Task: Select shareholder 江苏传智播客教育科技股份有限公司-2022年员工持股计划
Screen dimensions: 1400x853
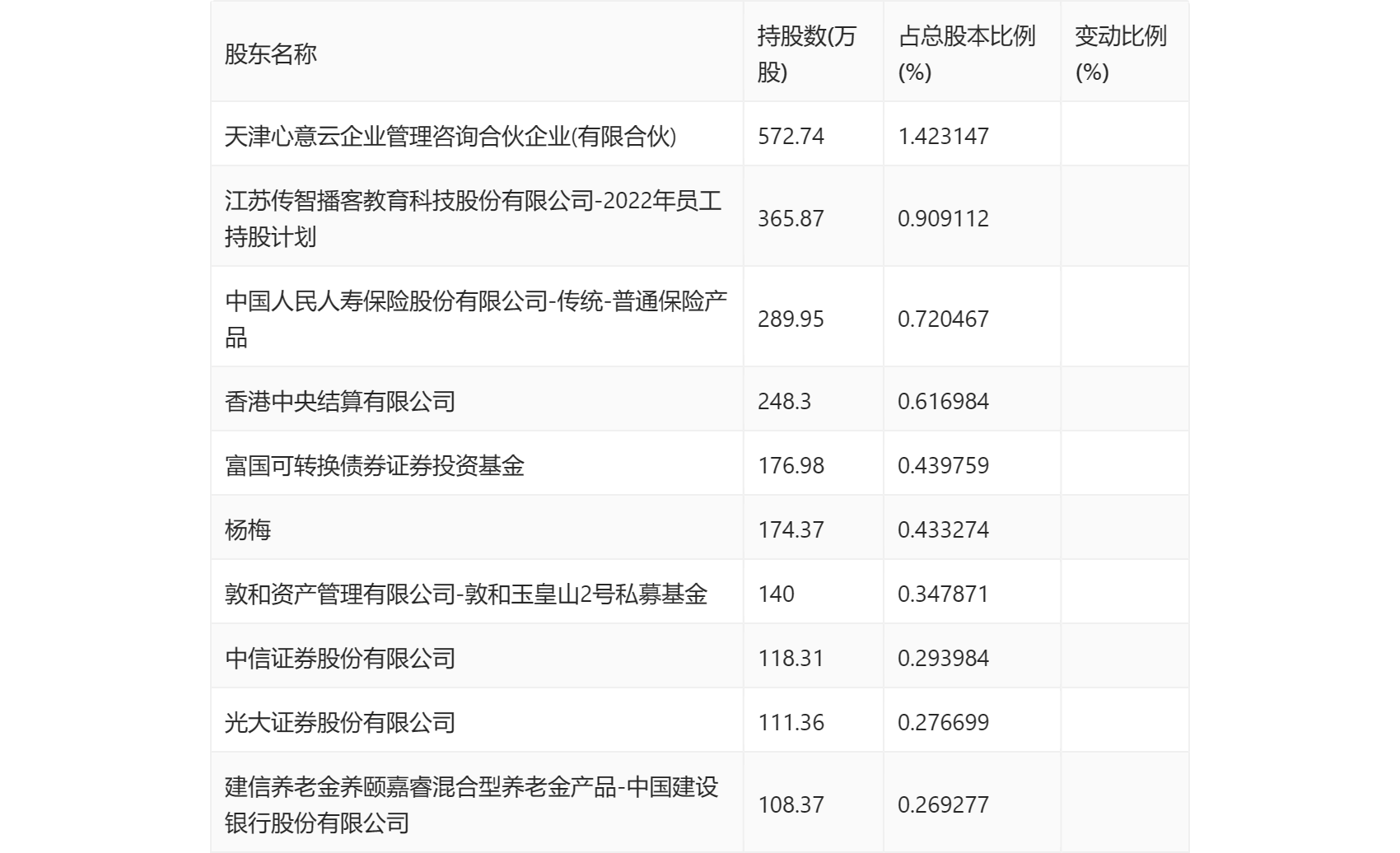Action: pyautogui.click(x=474, y=218)
